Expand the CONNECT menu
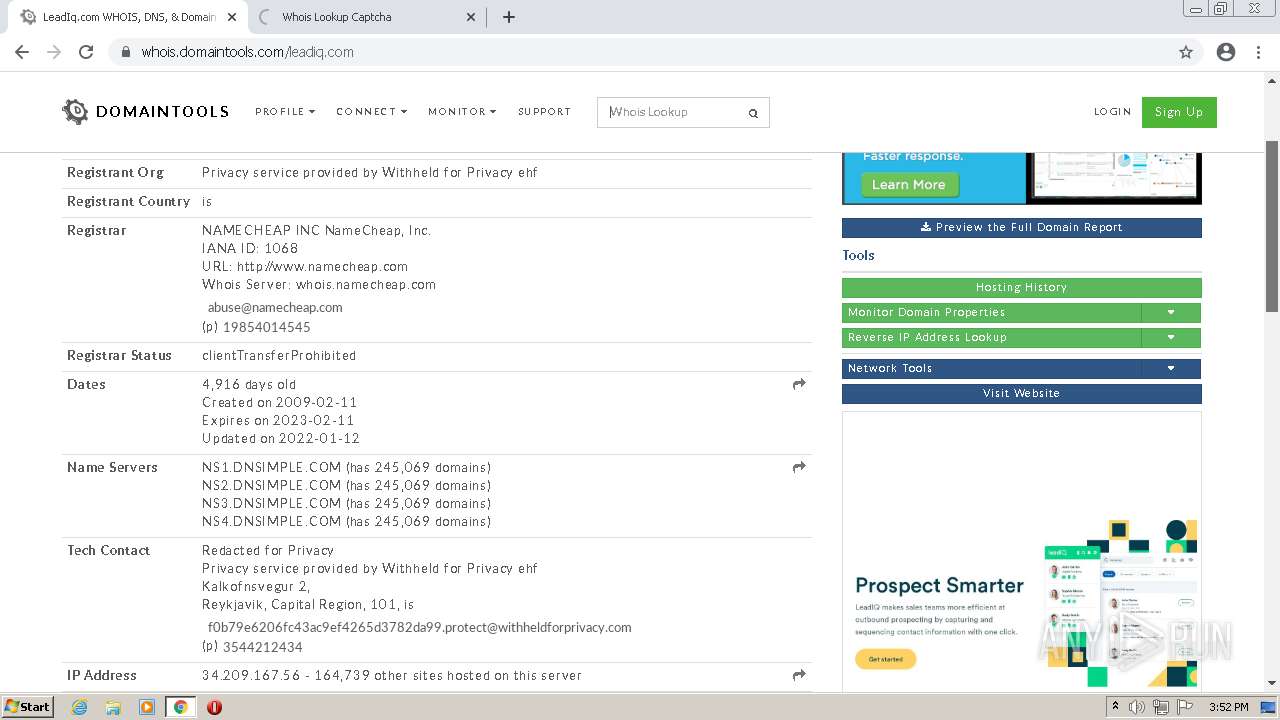1280x720 pixels. pos(371,112)
